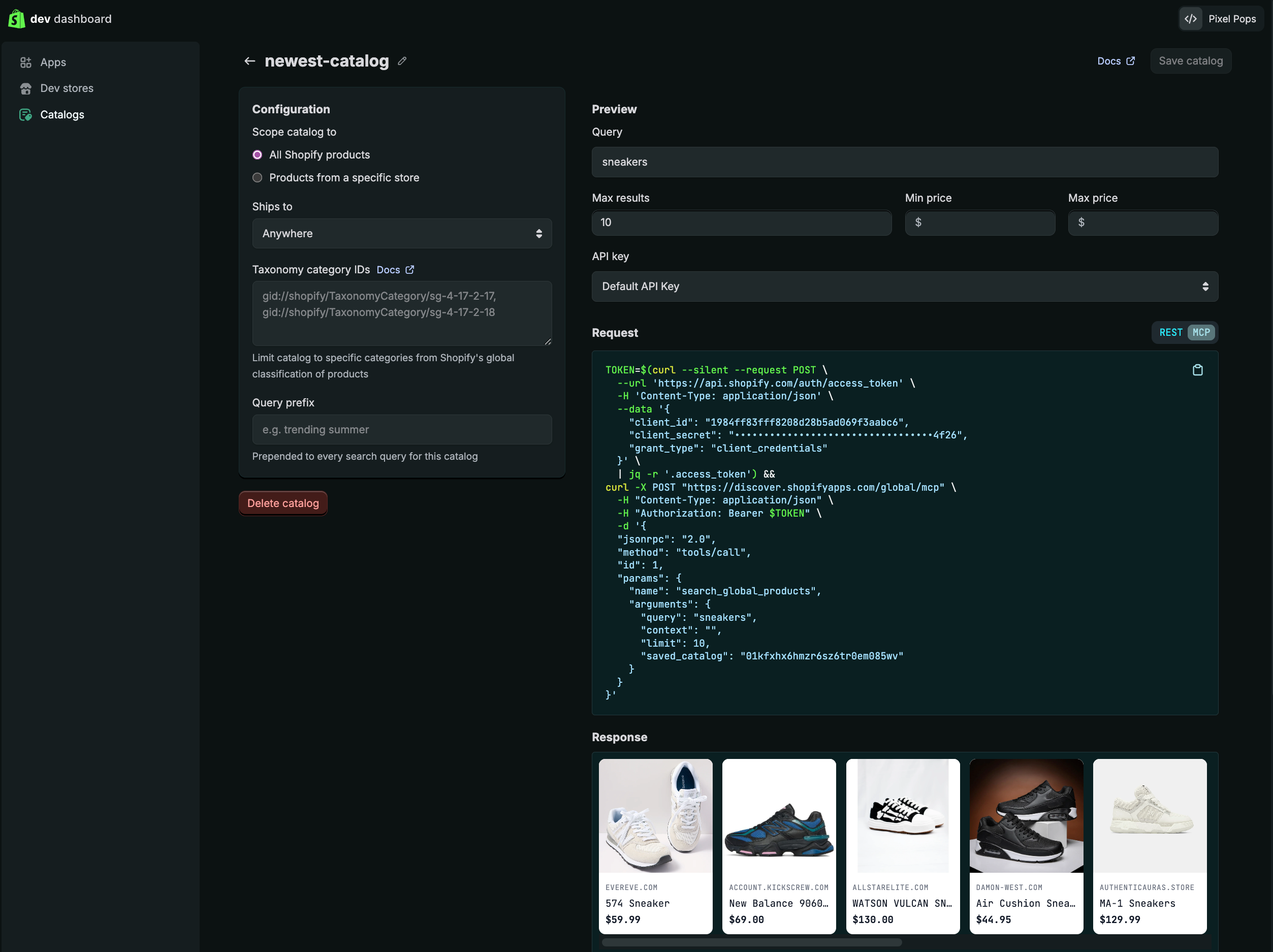Focus the Min price field
1273x952 pixels.
tap(979, 223)
